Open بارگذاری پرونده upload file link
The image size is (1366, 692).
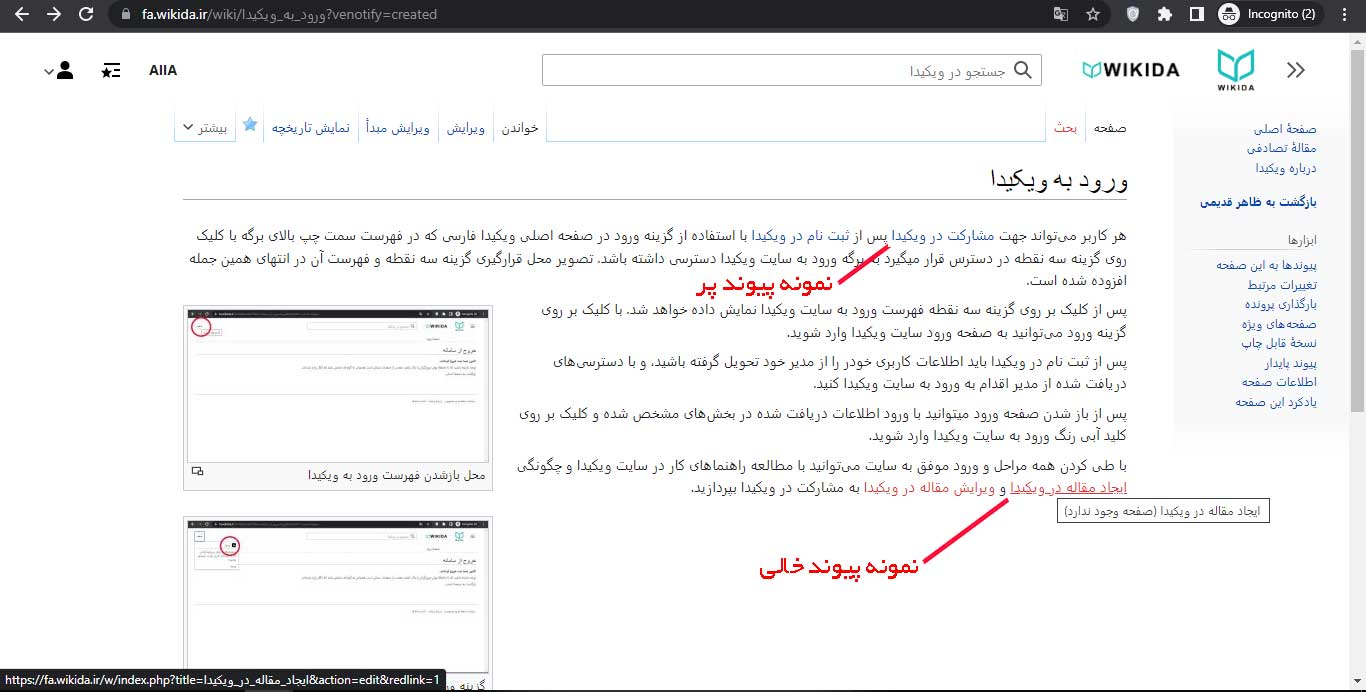(1281, 304)
